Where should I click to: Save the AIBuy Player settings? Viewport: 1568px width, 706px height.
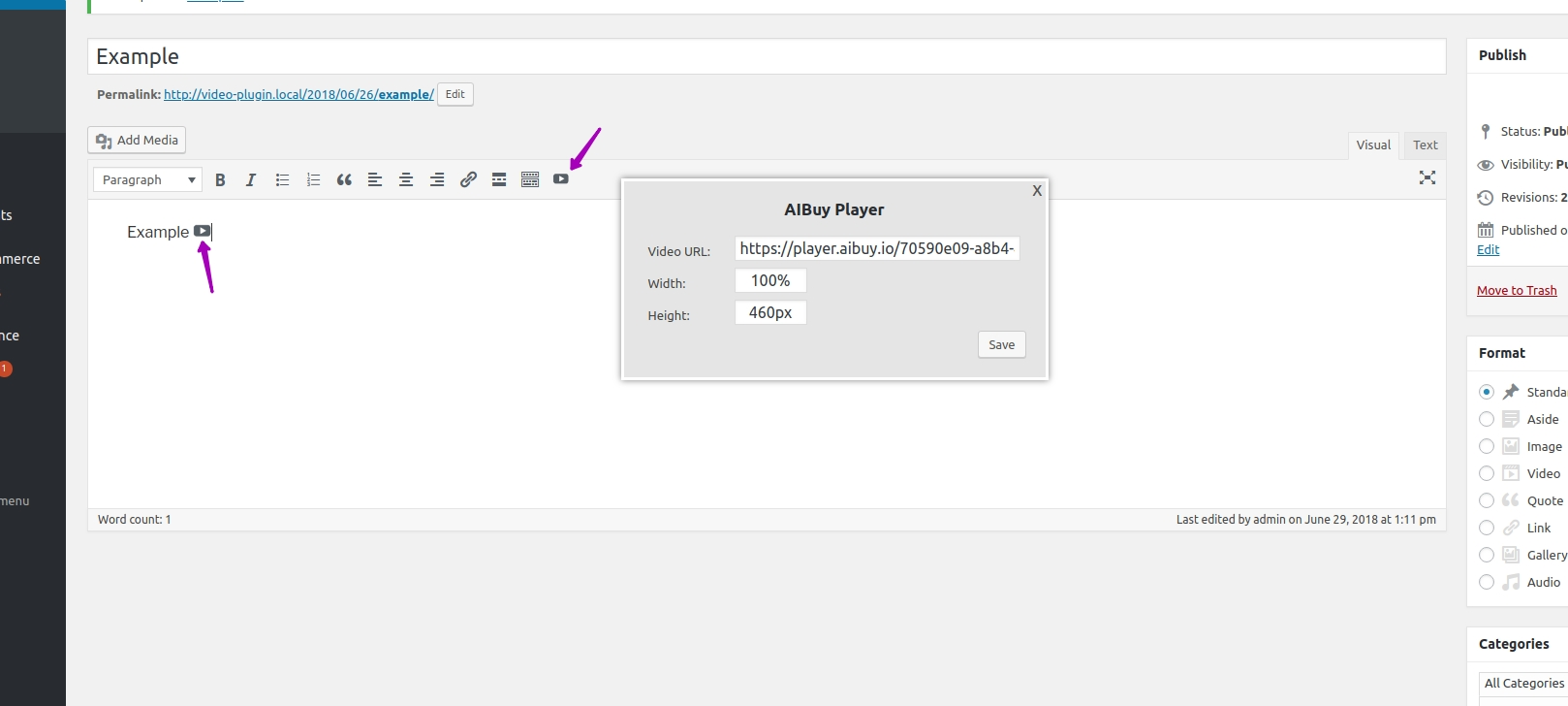pos(1002,344)
